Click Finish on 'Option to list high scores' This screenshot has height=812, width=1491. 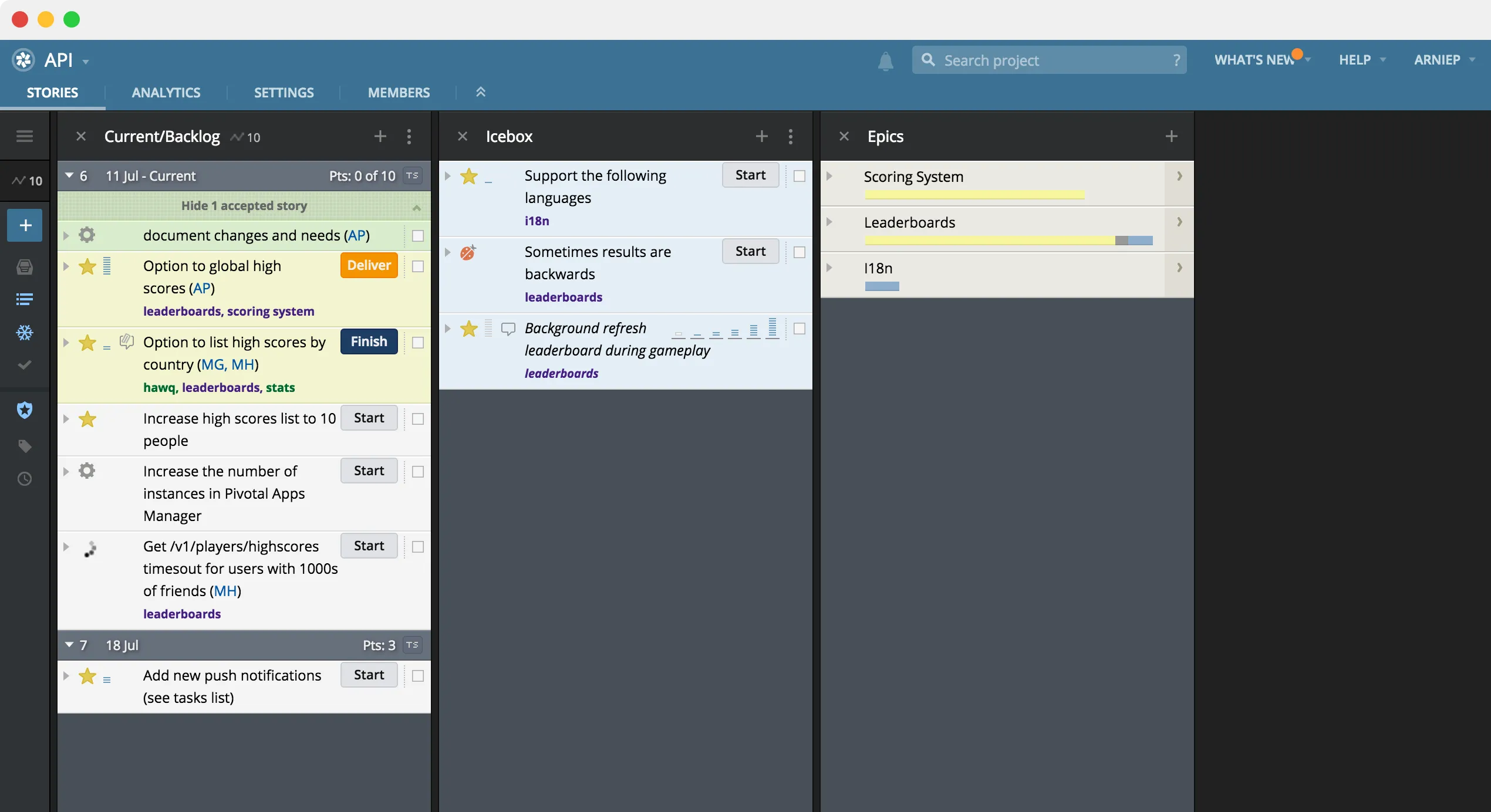pyautogui.click(x=368, y=341)
